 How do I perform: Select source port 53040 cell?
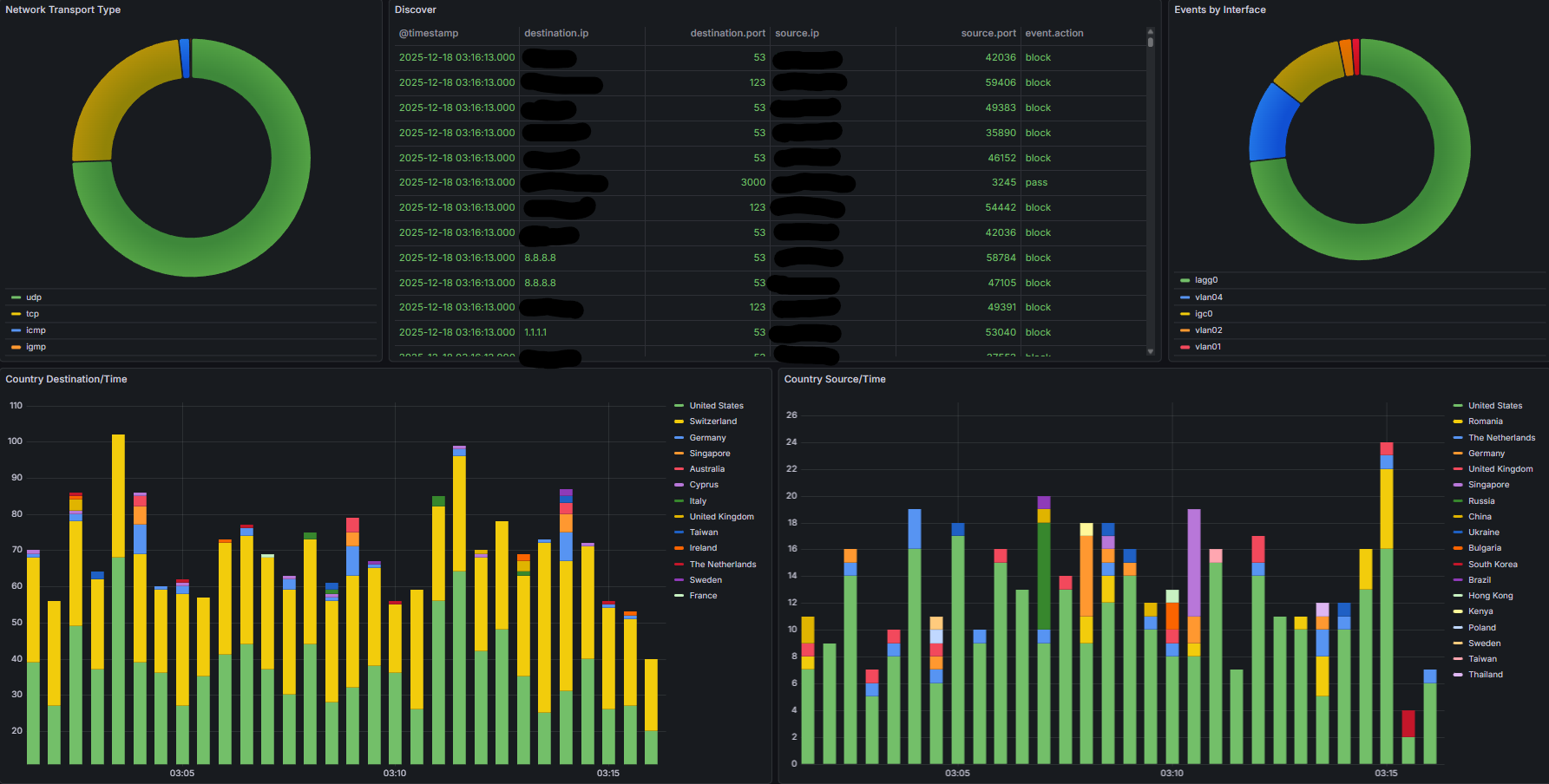(x=1001, y=332)
